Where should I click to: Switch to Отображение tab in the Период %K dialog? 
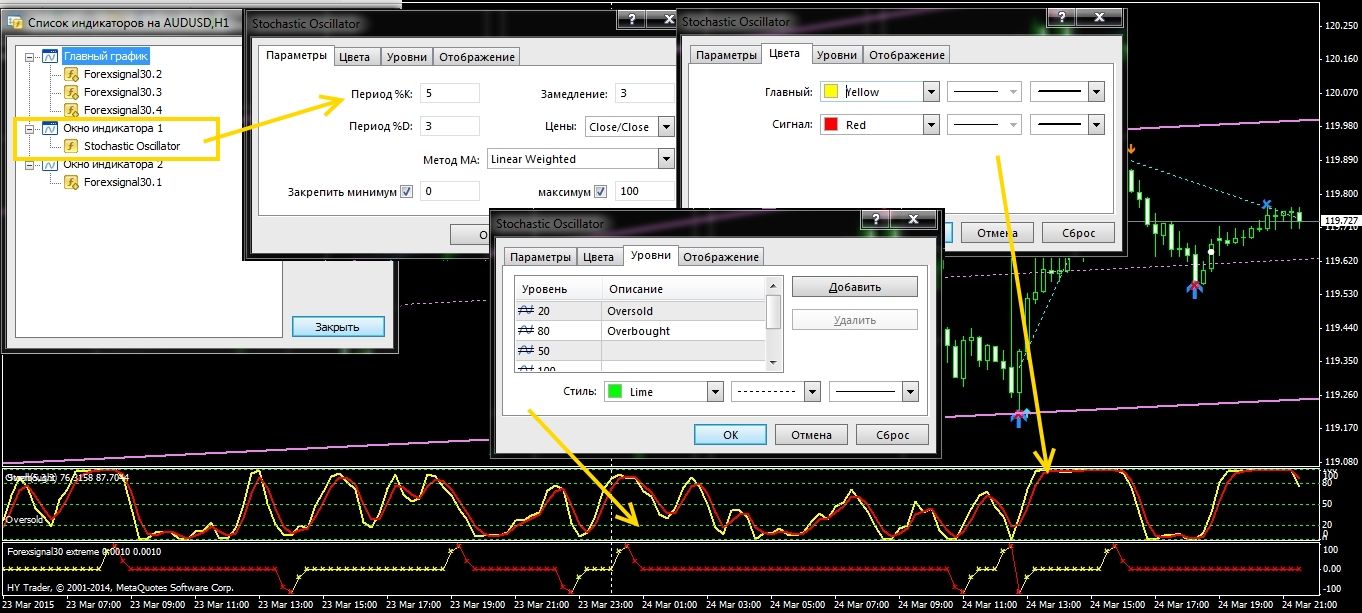(477, 57)
